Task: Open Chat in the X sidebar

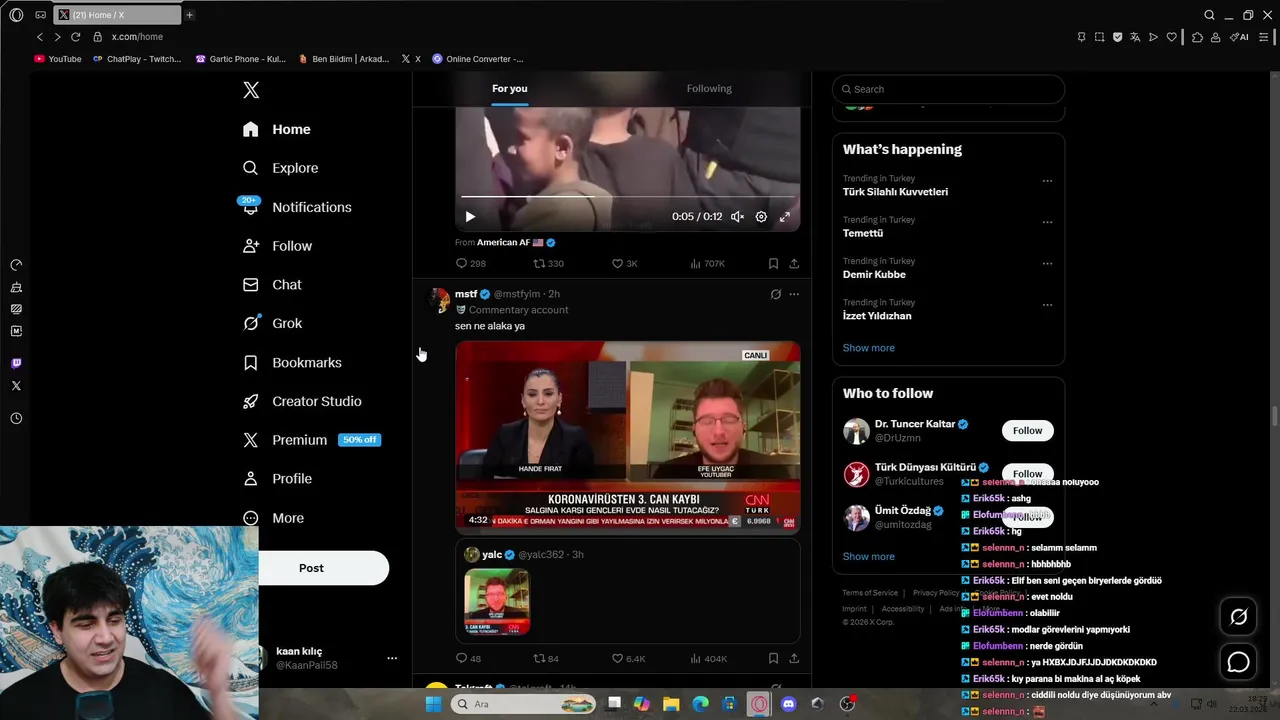Action: (272, 285)
